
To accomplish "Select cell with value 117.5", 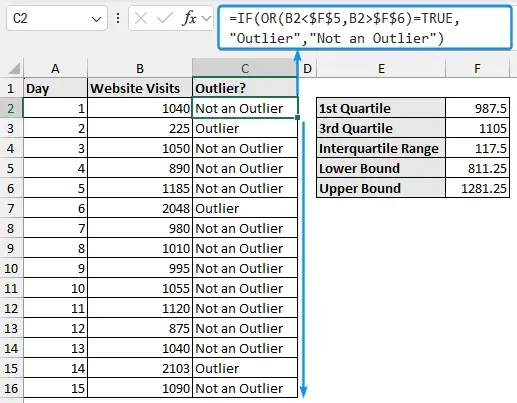I will click(478, 148).
